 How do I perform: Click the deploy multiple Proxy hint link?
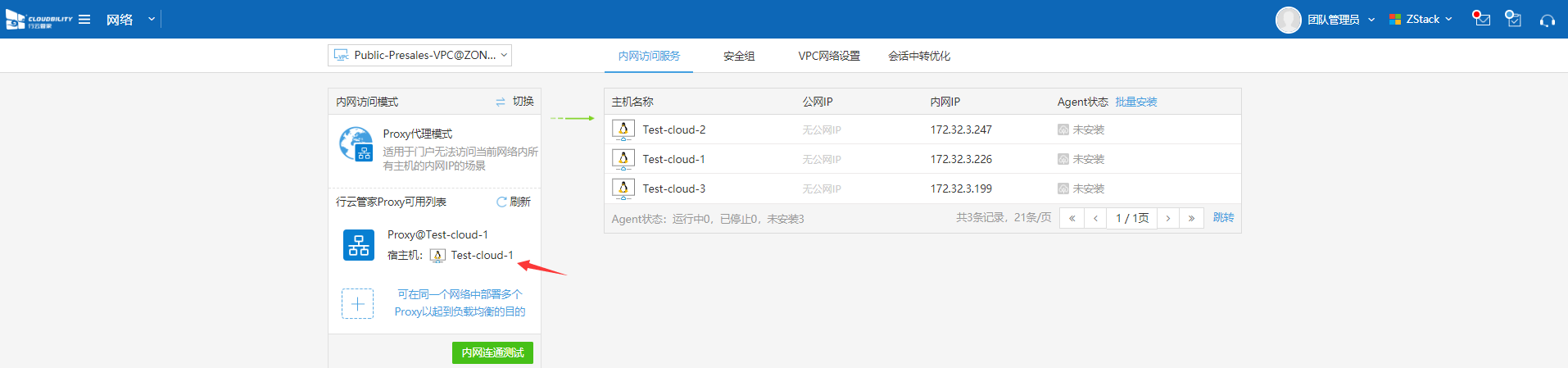[460, 302]
